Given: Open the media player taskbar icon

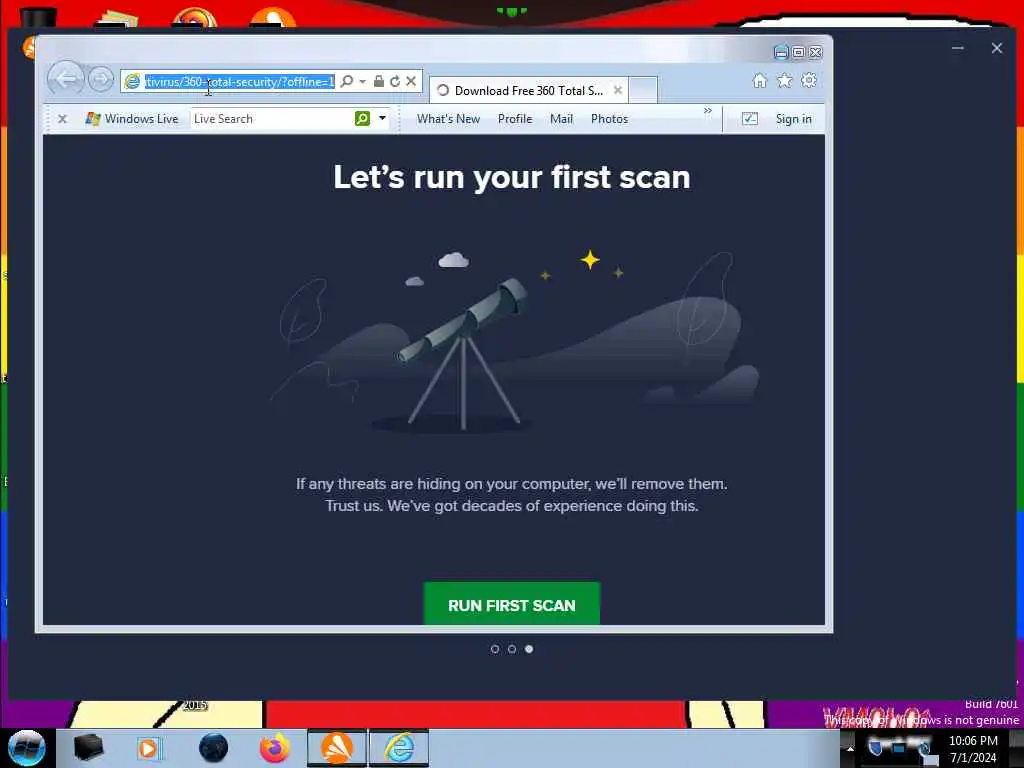Looking at the screenshot, I should pos(149,748).
